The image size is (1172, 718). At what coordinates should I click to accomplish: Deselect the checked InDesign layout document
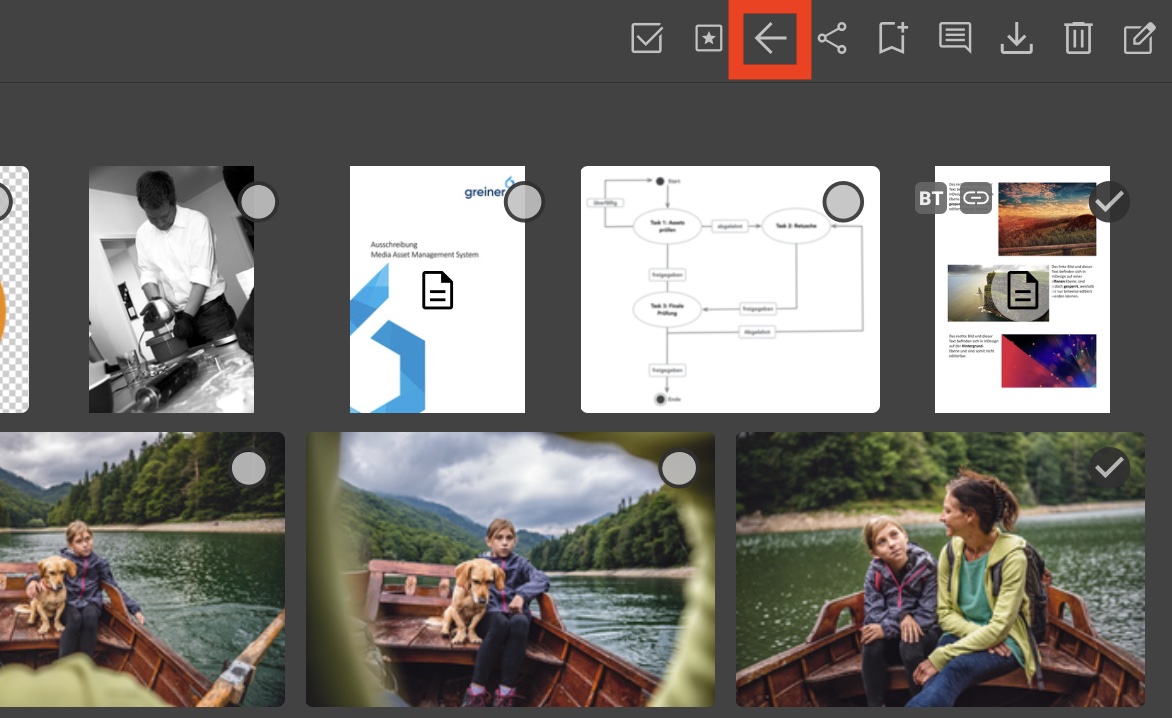pos(1109,202)
